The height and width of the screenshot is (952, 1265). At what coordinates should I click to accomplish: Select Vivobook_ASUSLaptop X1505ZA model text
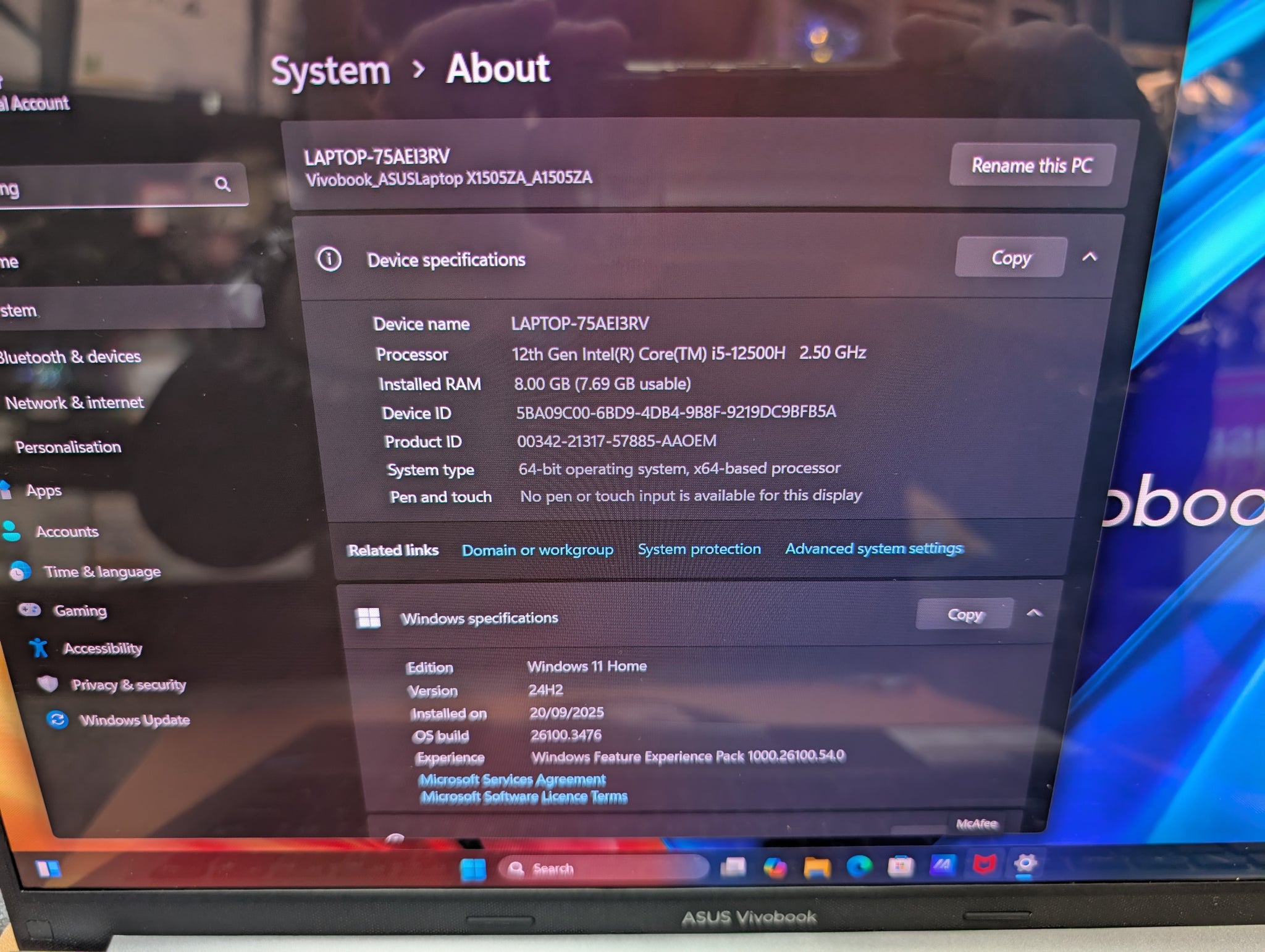pyautogui.click(x=449, y=179)
